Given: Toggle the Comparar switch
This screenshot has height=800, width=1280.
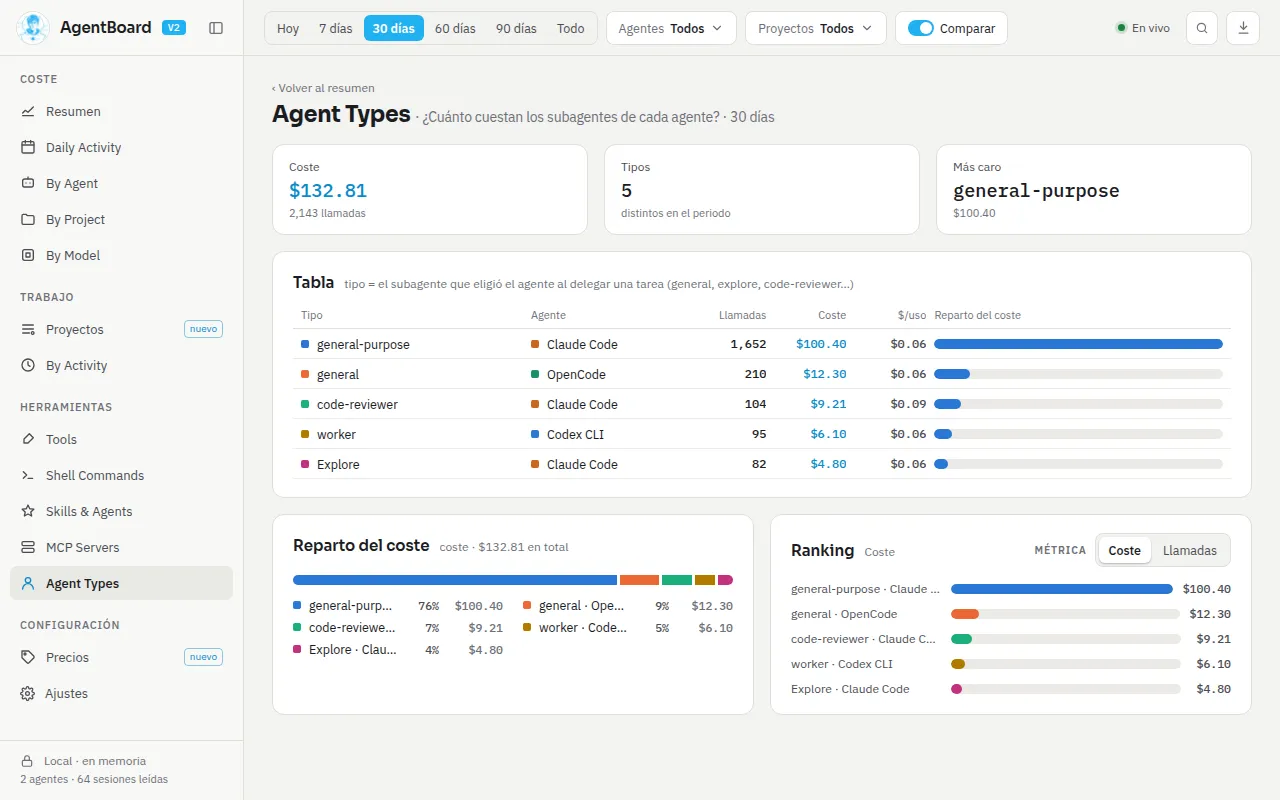Looking at the screenshot, I should [921, 28].
